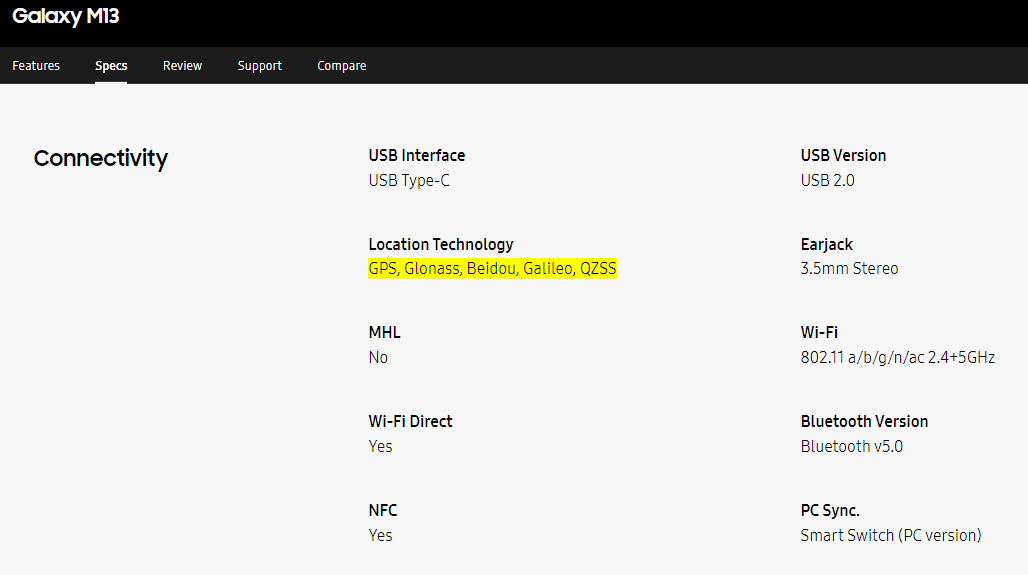Select the USB 2.0 value
This screenshot has height=575, width=1028.
click(x=827, y=180)
